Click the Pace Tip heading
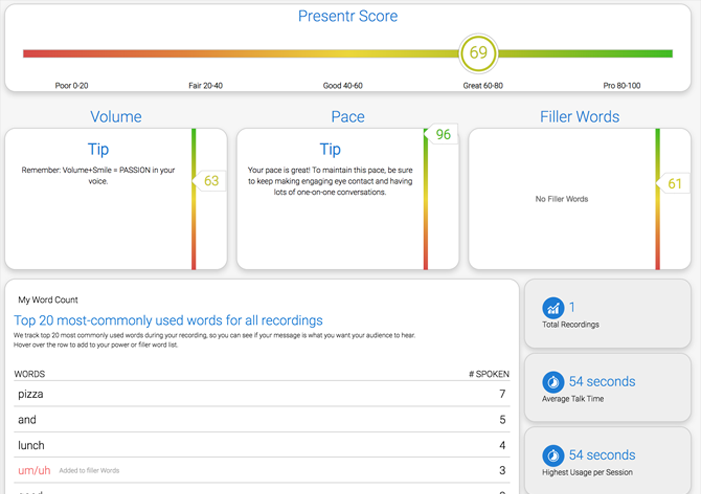 (x=330, y=149)
